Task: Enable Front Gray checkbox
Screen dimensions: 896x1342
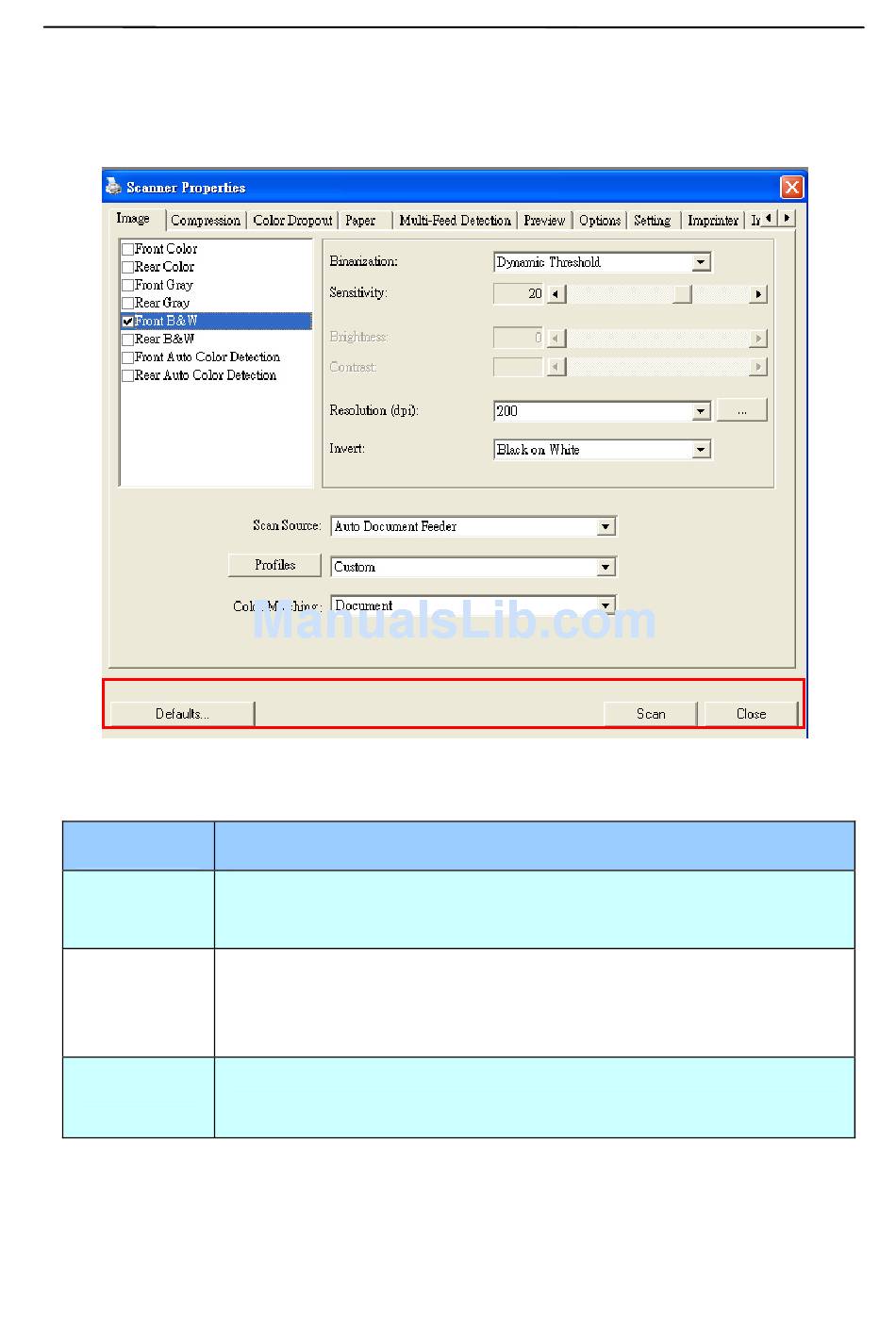Action: pos(127,286)
